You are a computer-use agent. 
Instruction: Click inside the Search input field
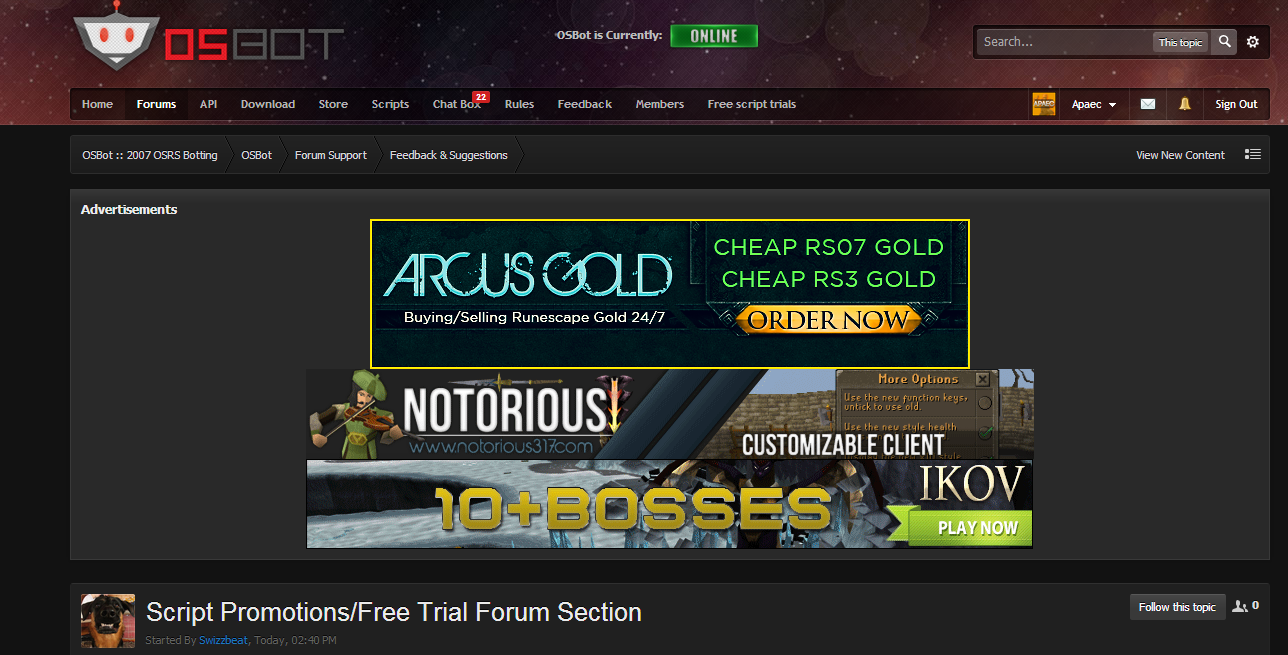pyautogui.click(x=1065, y=42)
